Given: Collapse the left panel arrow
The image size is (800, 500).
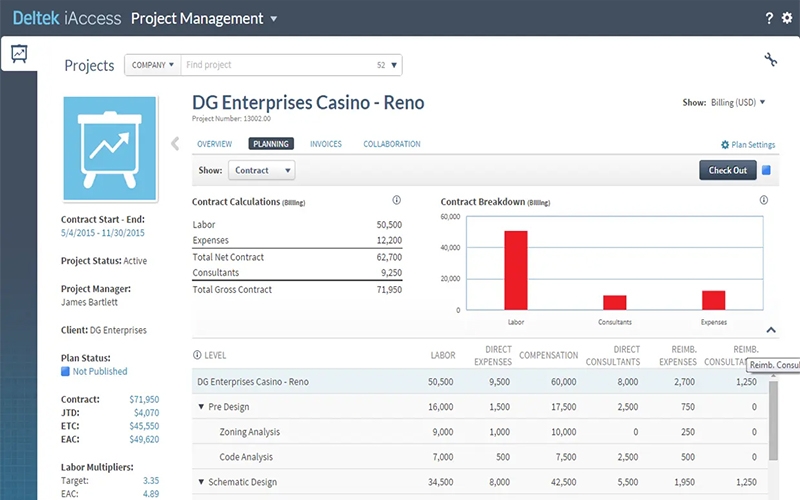Looking at the screenshot, I should [175, 144].
